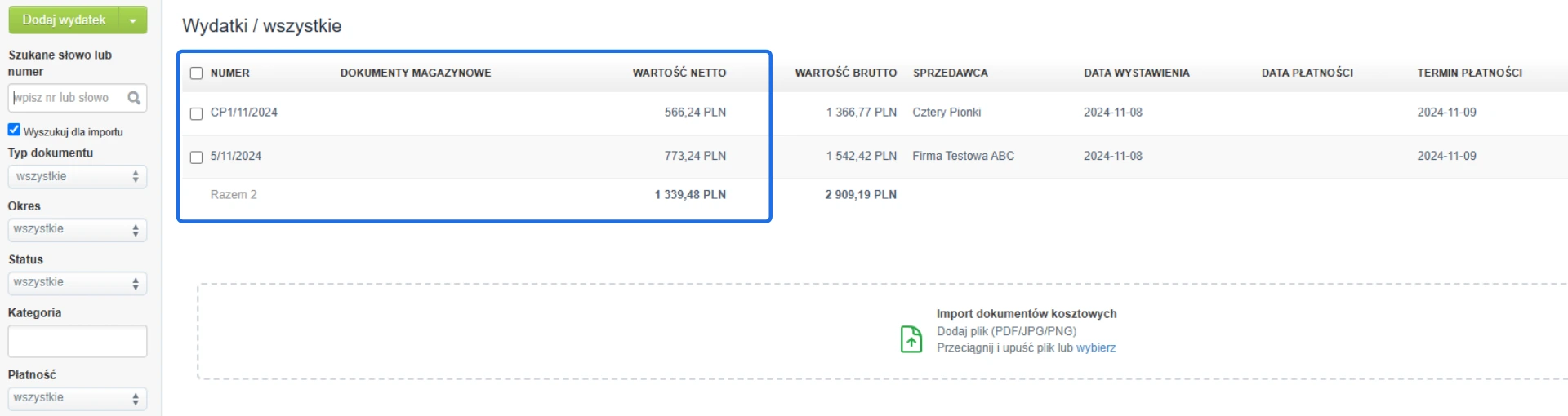Screen dimensions: 1568x416
Task: Open the Płatność dropdown
Action: 78,398
